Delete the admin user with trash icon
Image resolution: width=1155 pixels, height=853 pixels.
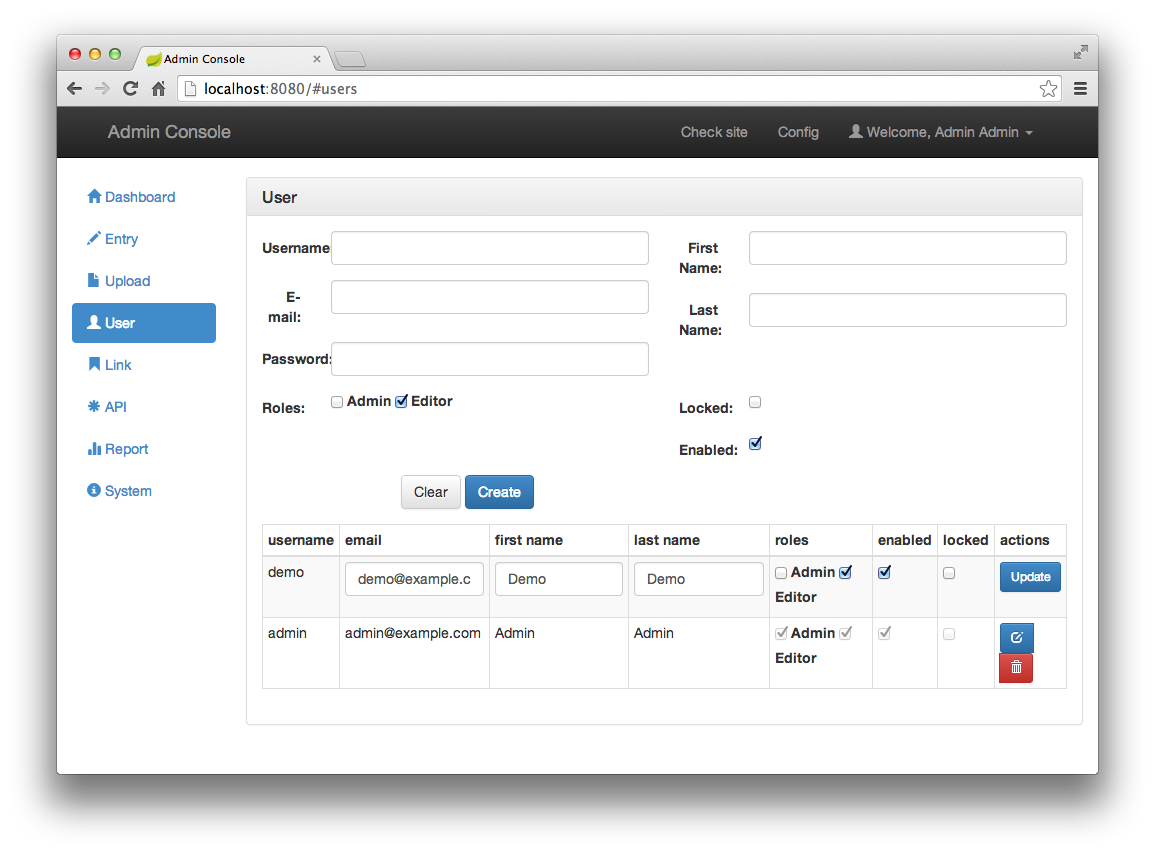(1017, 668)
